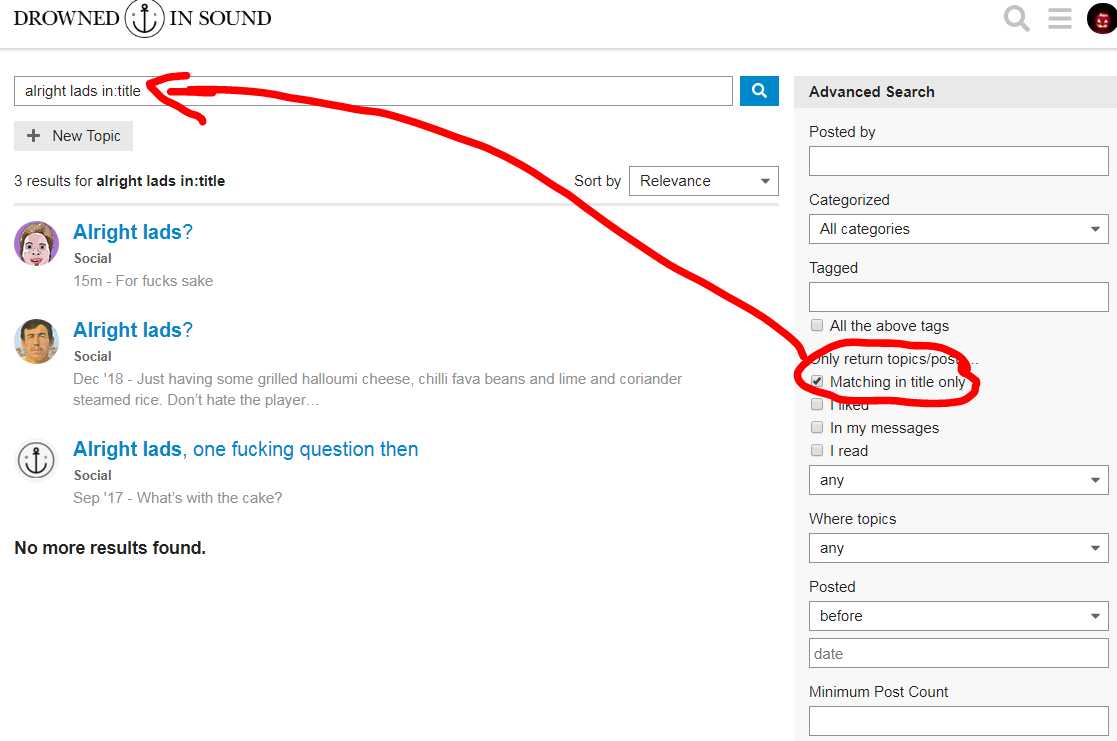1117x741 pixels.
Task: Open the Posted before dropdown
Action: pyautogui.click(x=958, y=616)
